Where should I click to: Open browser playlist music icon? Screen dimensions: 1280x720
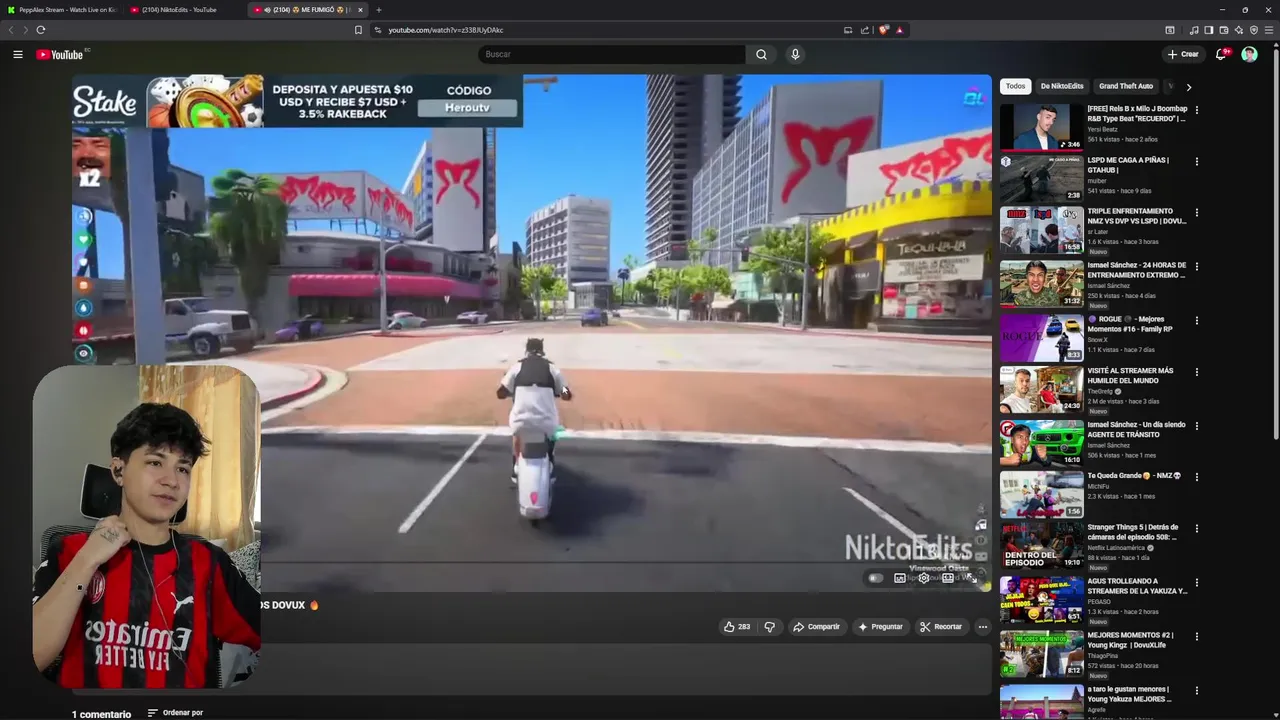[1194, 30]
